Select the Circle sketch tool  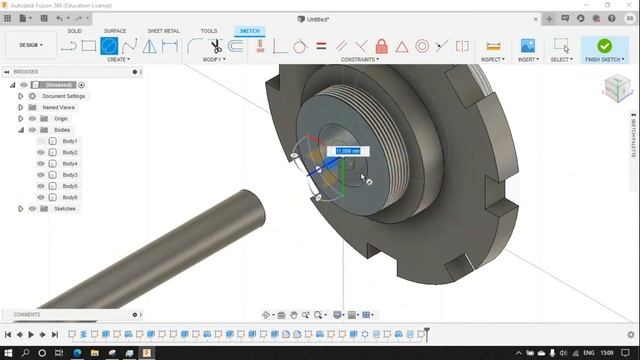coord(109,46)
